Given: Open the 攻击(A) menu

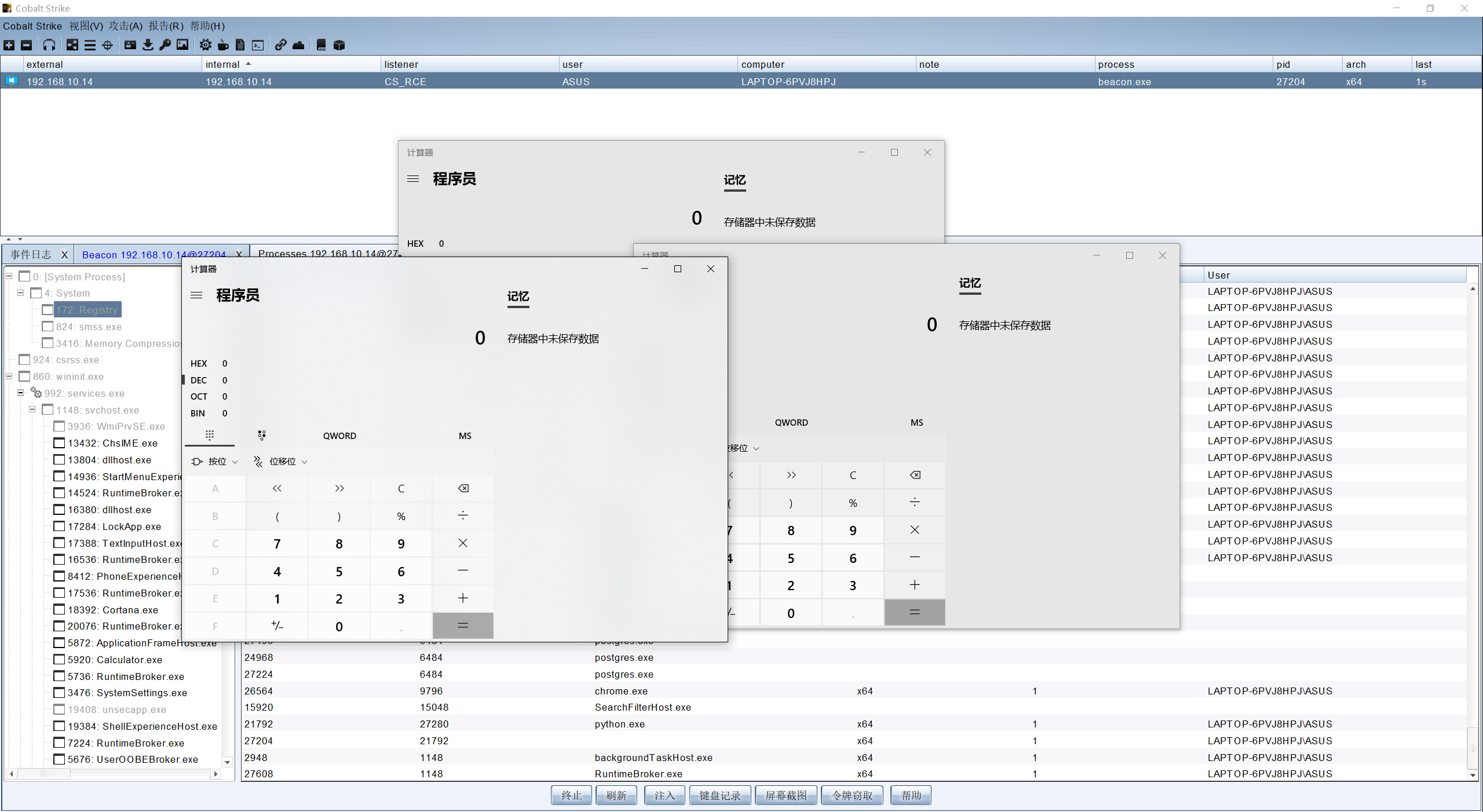Looking at the screenshot, I should pos(125,26).
